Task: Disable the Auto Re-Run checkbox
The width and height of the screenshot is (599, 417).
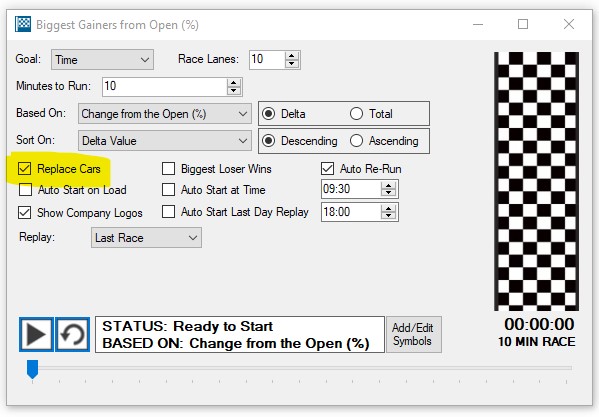Action: [327, 168]
